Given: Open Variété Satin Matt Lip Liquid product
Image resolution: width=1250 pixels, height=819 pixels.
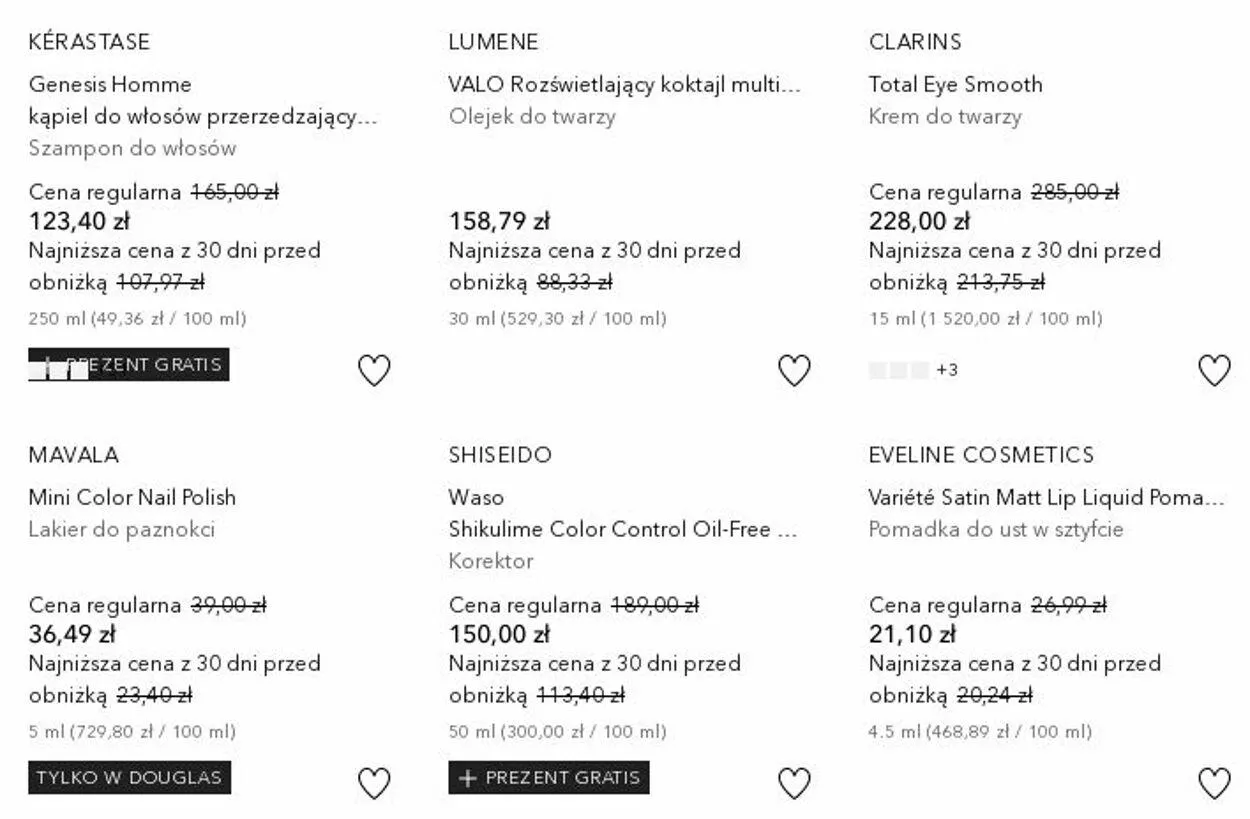Looking at the screenshot, I should tap(1046, 497).
